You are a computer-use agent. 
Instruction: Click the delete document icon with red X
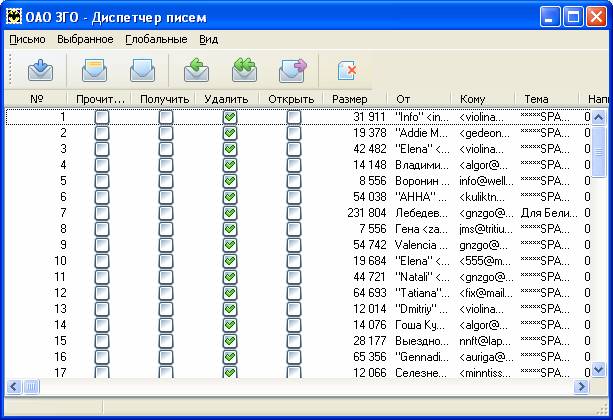coord(347,69)
